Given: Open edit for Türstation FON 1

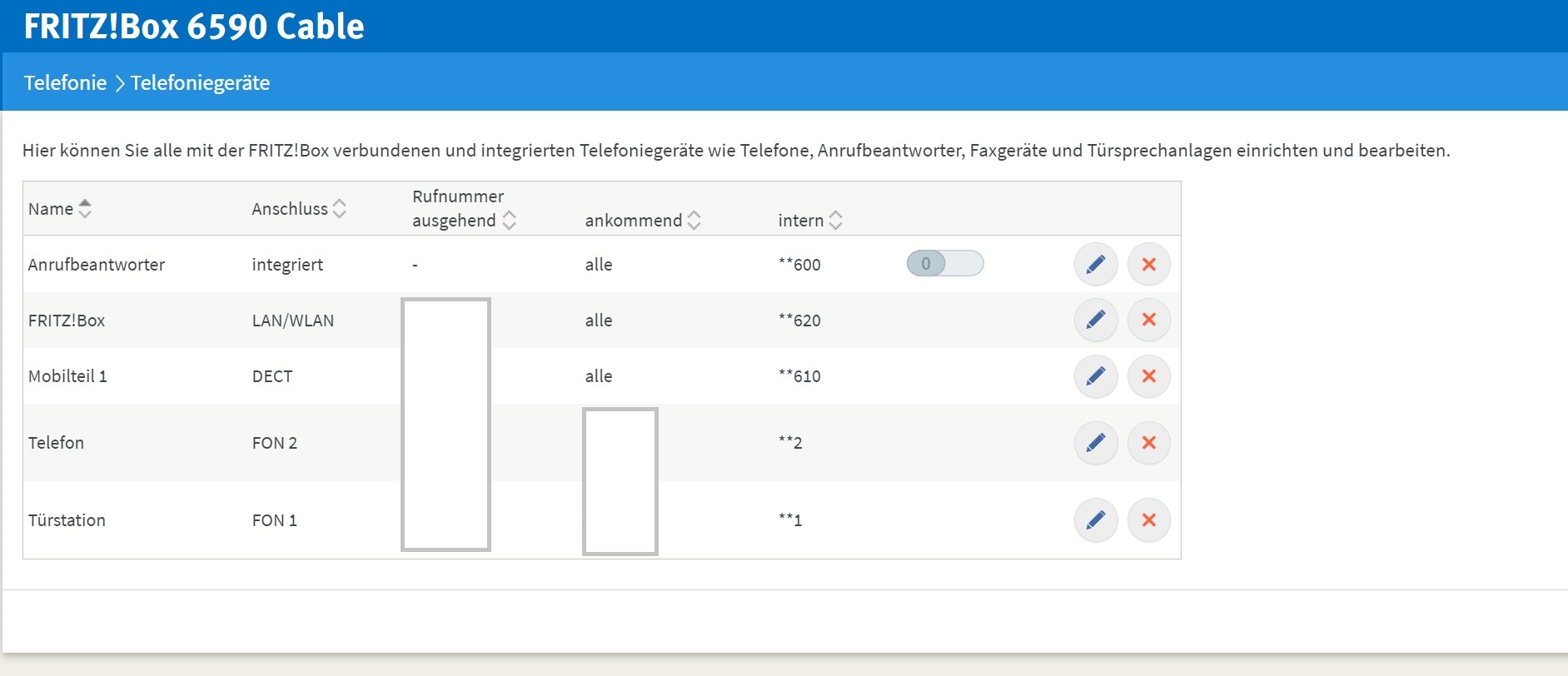Looking at the screenshot, I should [x=1095, y=520].
